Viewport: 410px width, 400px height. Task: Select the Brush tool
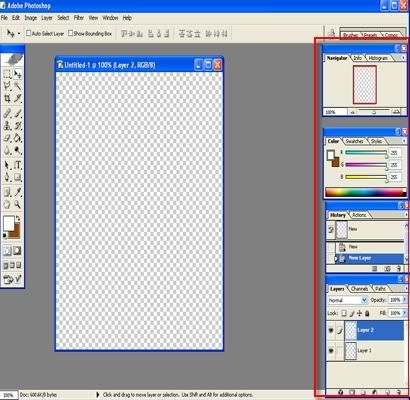[x=18, y=113]
